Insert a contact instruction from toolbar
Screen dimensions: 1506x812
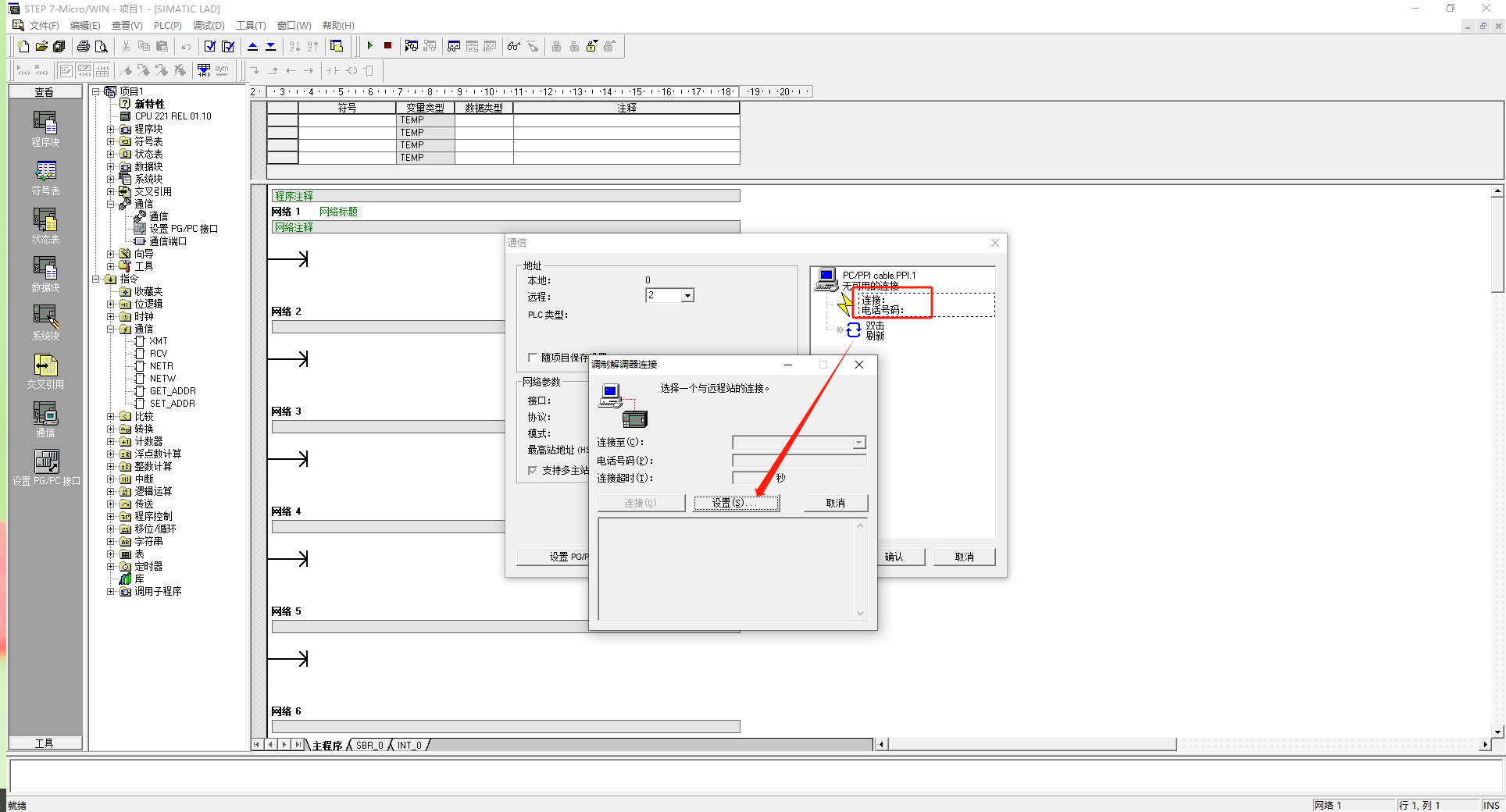[333, 70]
